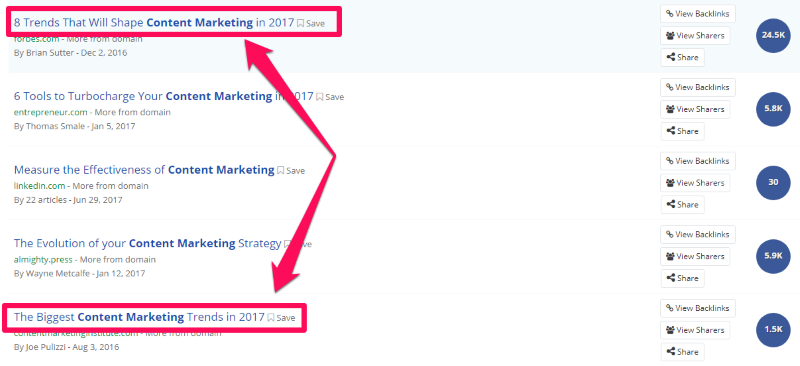800x366 pixels.
Task: Share the LinkedIn Measure the Effectiveness article
Action: click(682, 205)
